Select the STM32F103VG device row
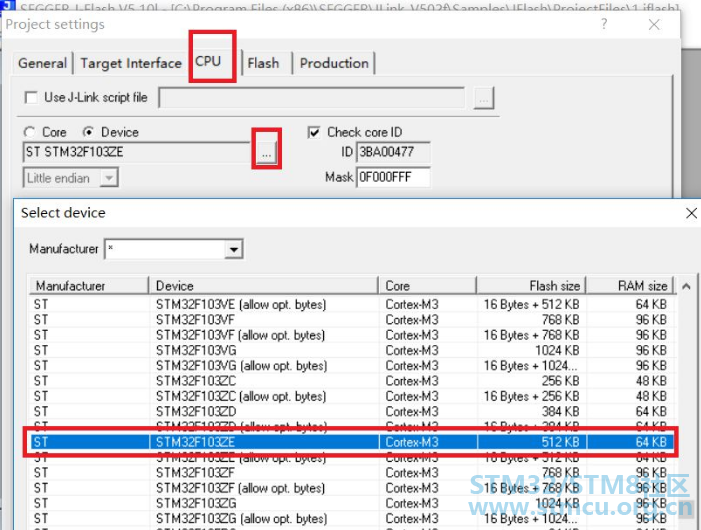The height and width of the screenshot is (530, 701). click(351, 350)
